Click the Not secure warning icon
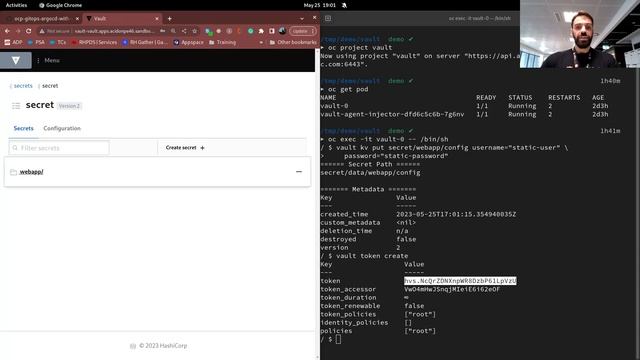 pos(42,31)
